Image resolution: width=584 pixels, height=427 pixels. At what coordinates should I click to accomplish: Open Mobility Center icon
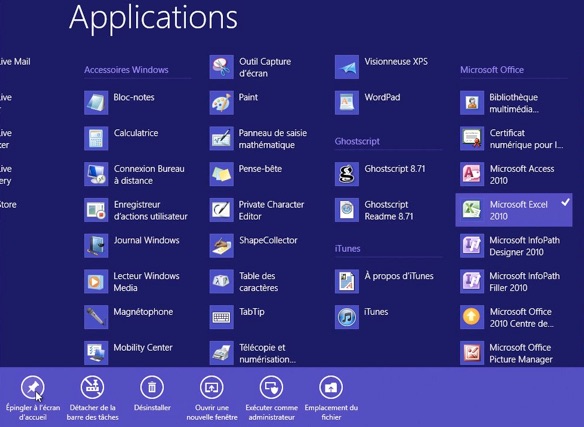(96, 353)
